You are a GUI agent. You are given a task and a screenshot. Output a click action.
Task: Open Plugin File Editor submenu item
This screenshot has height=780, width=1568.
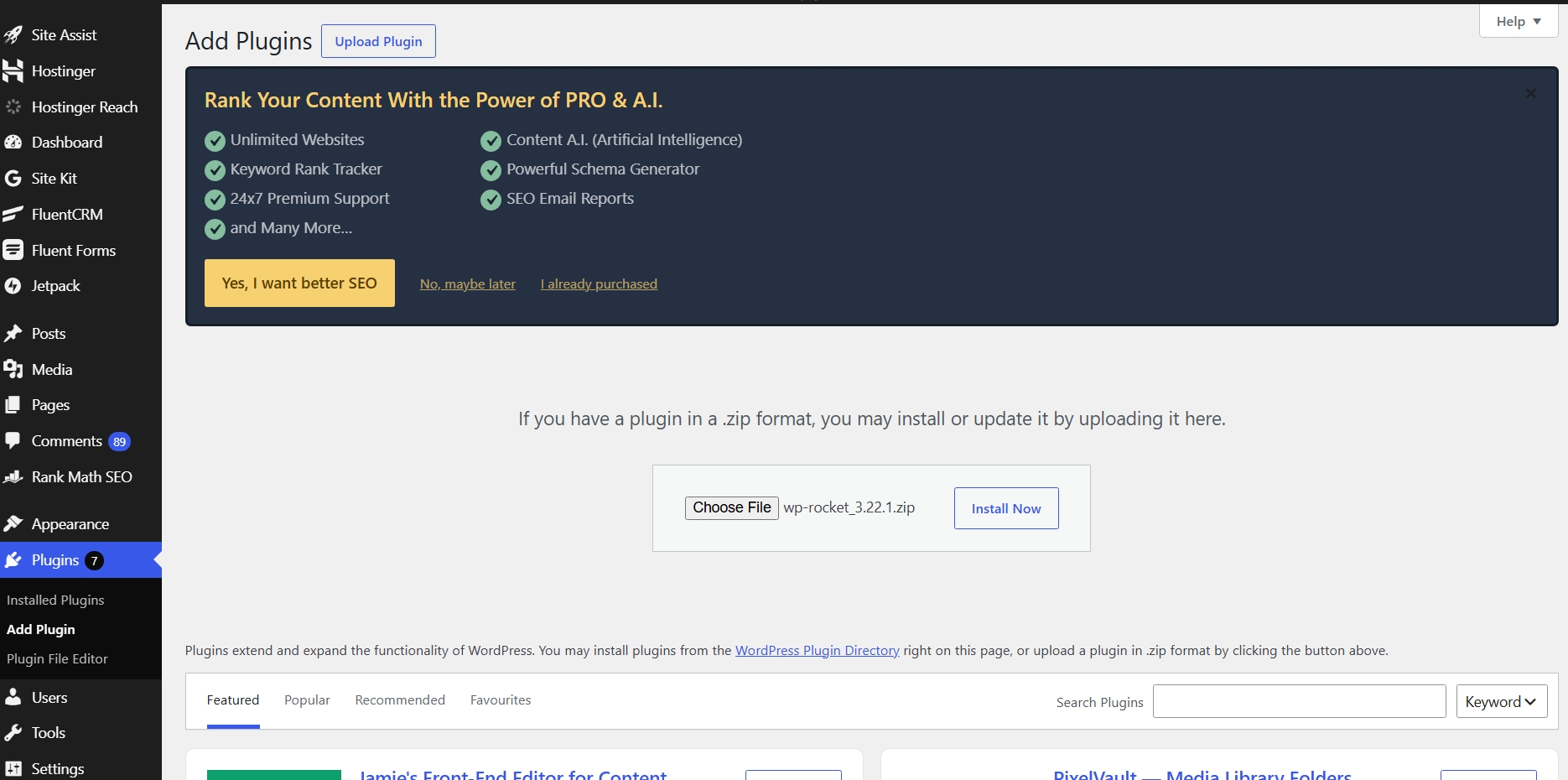pyautogui.click(x=57, y=659)
